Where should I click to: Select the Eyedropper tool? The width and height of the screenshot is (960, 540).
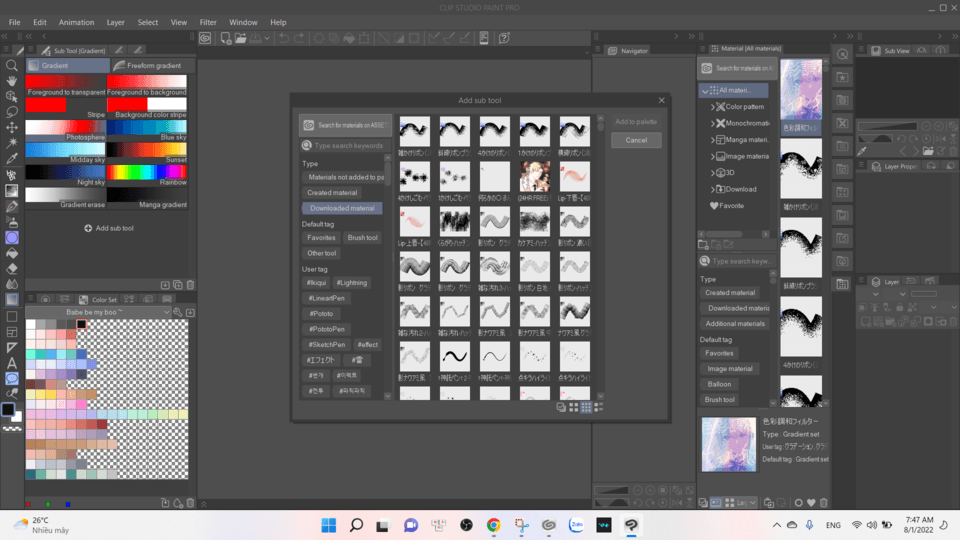click(x=12, y=158)
